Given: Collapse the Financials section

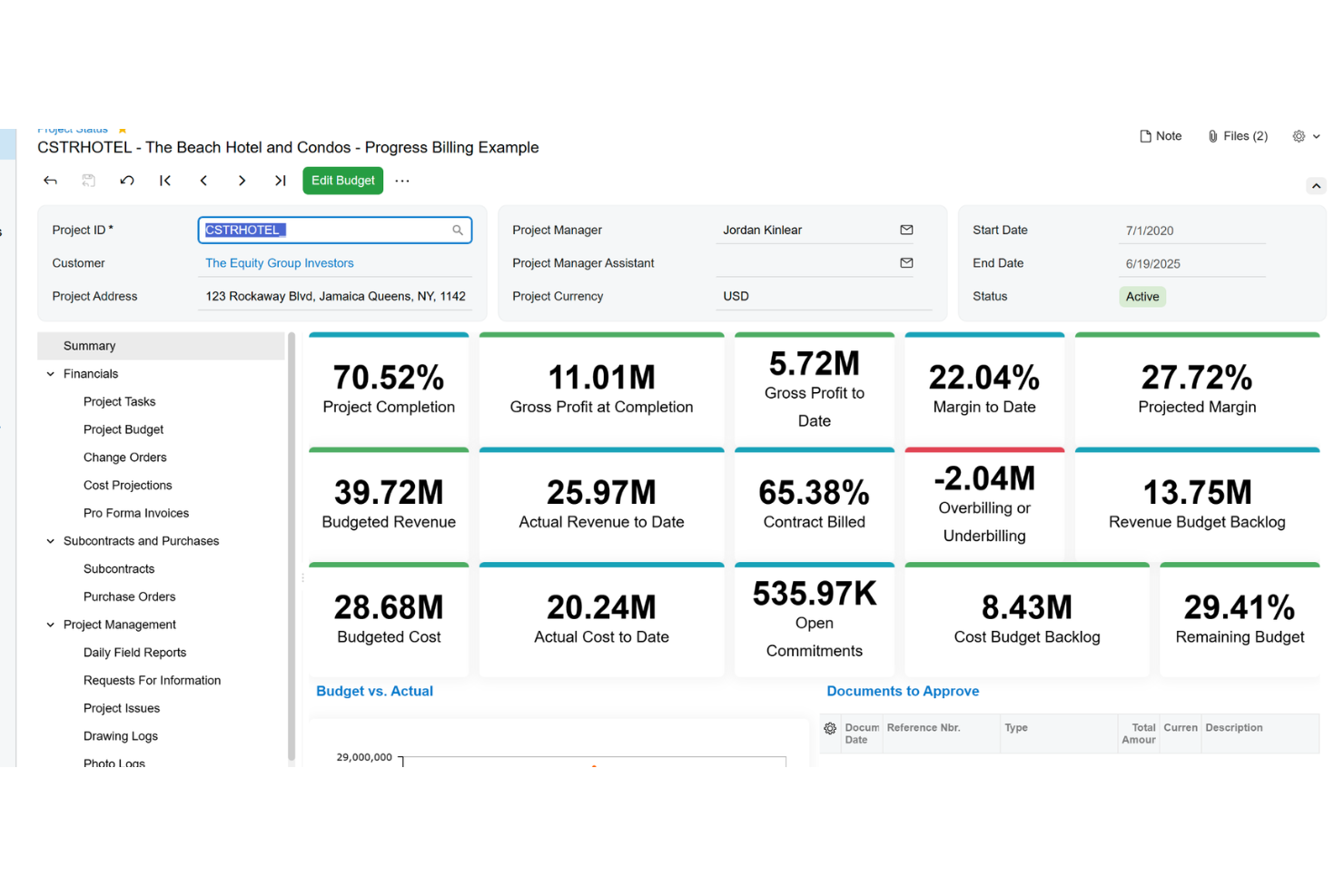Looking at the screenshot, I should coord(50,373).
